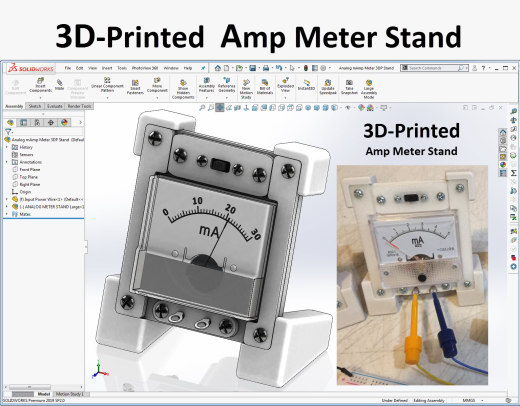Expand the Input Power Wire component
This screenshot has width=520, height=406.
pyautogui.click(x=7, y=199)
